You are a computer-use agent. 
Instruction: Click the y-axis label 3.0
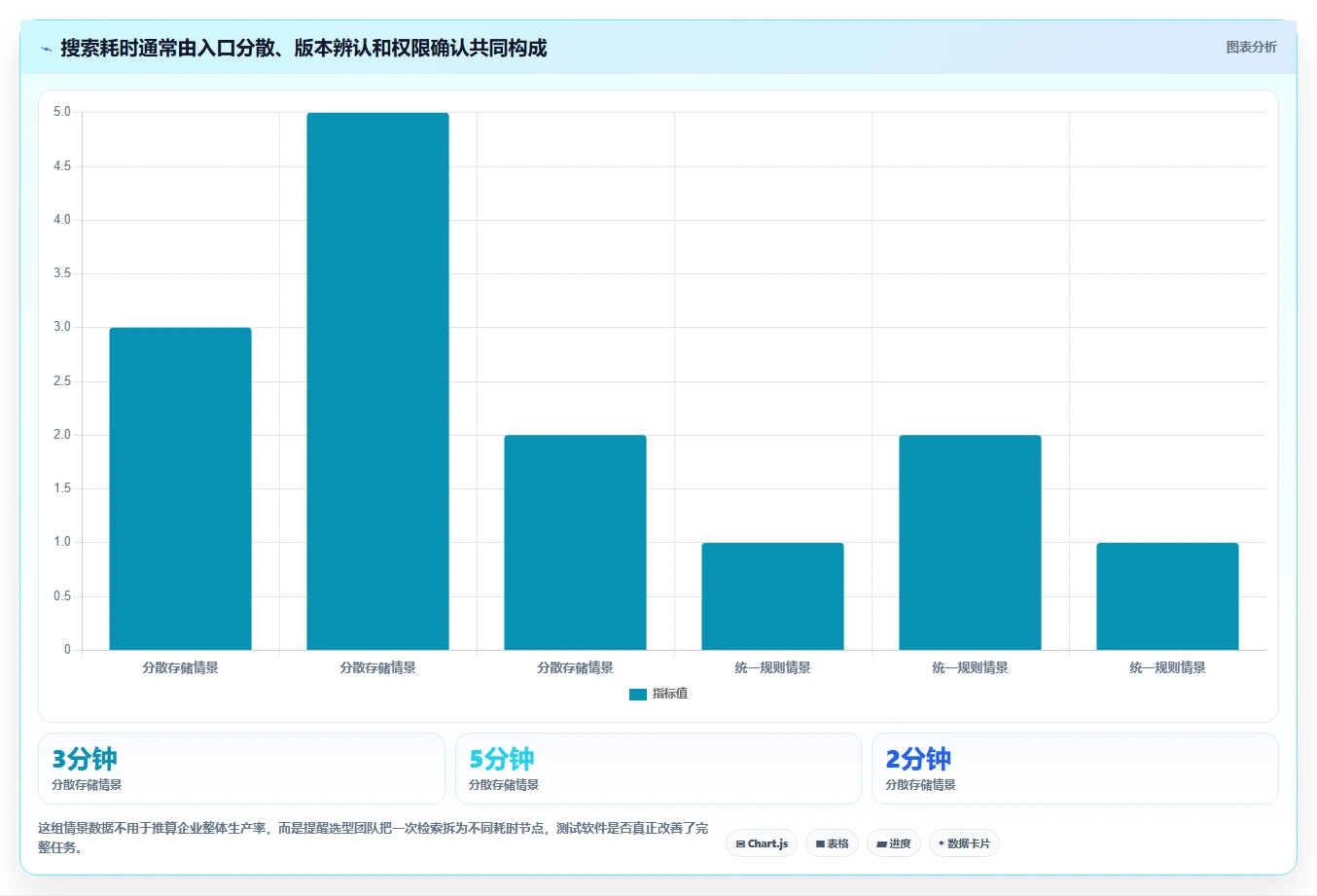pyautogui.click(x=62, y=327)
